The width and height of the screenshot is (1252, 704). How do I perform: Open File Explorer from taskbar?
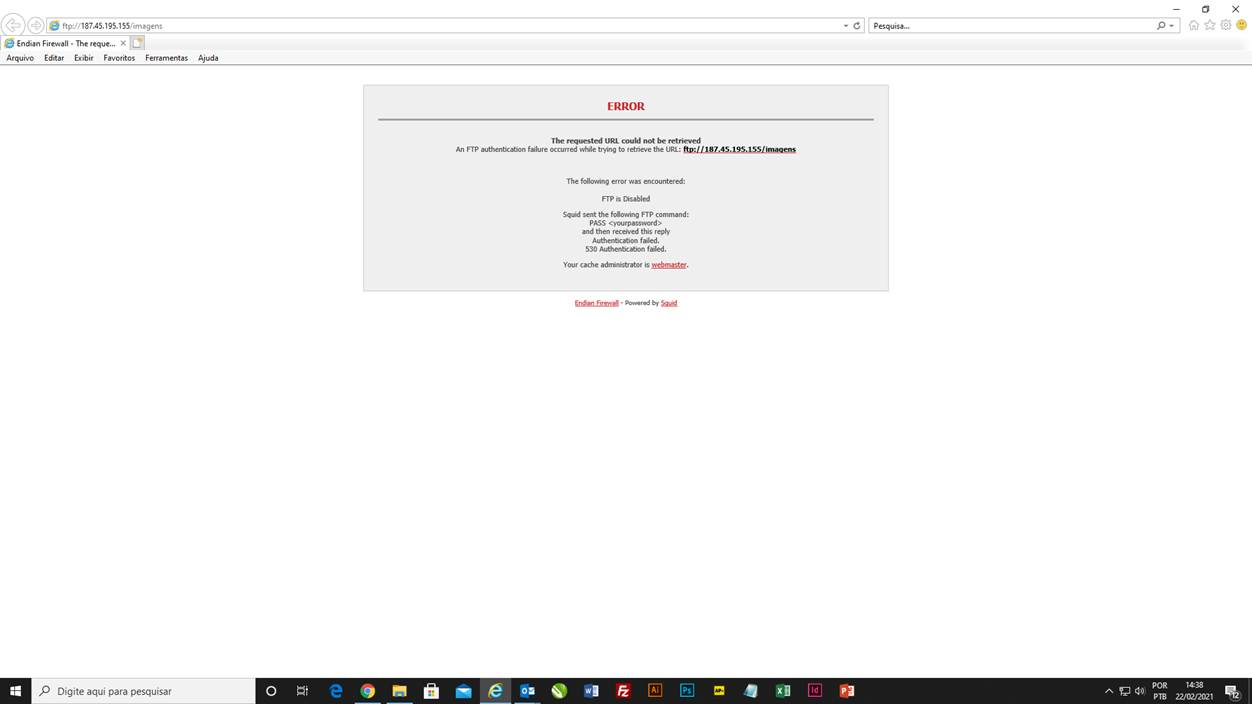pyautogui.click(x=399, y=691)
